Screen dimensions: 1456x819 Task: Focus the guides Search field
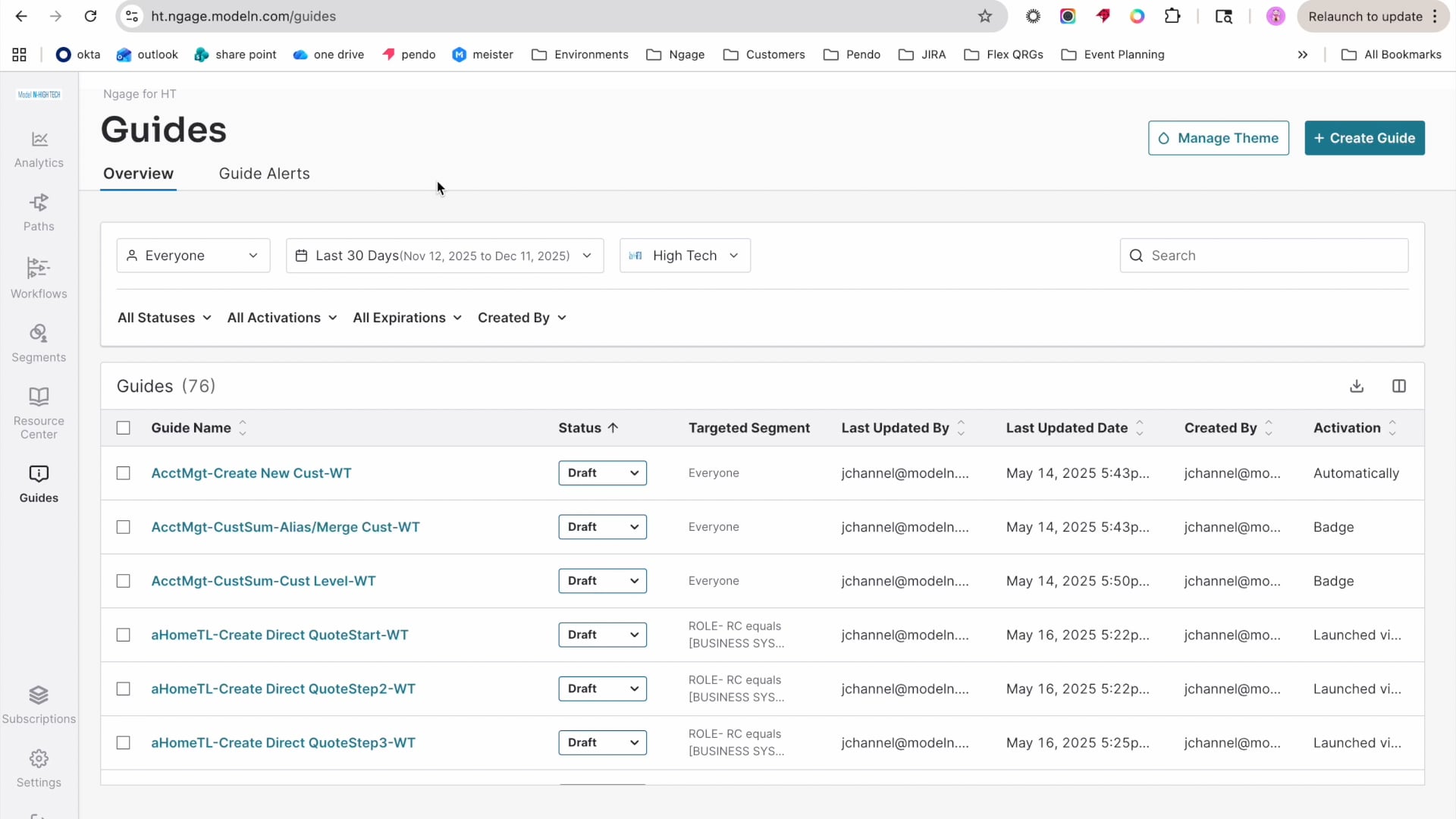pyautogui.click(x=1263, y=256)
